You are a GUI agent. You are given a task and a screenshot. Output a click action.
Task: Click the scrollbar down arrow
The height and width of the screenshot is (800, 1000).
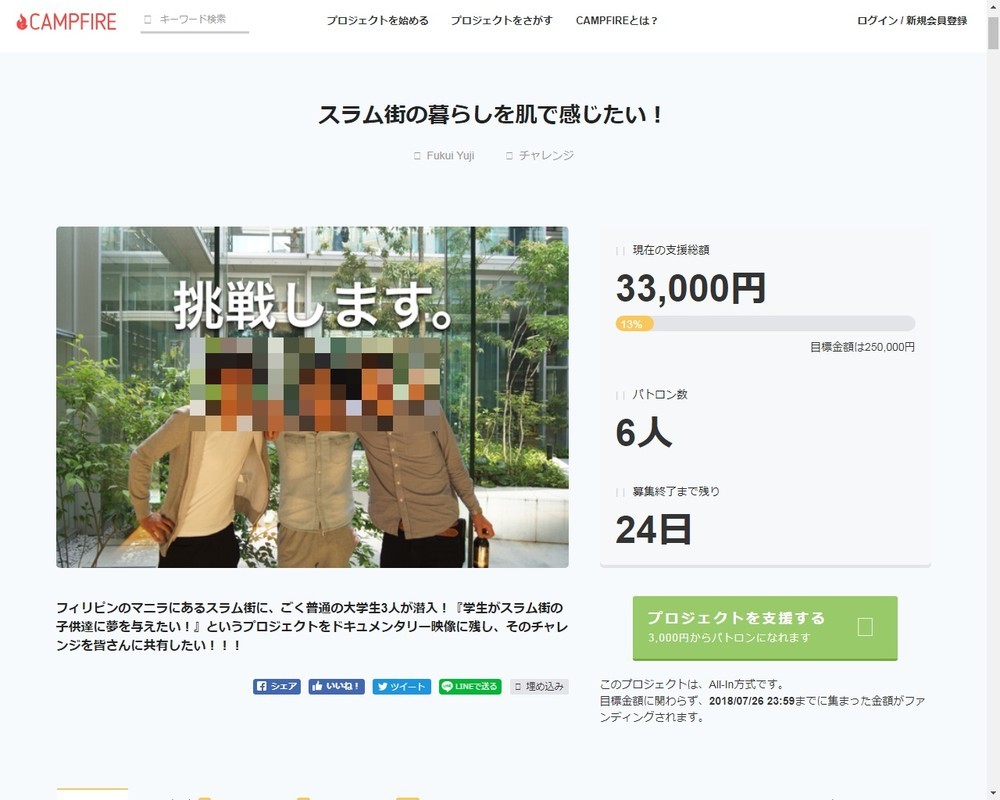[993, 793]
